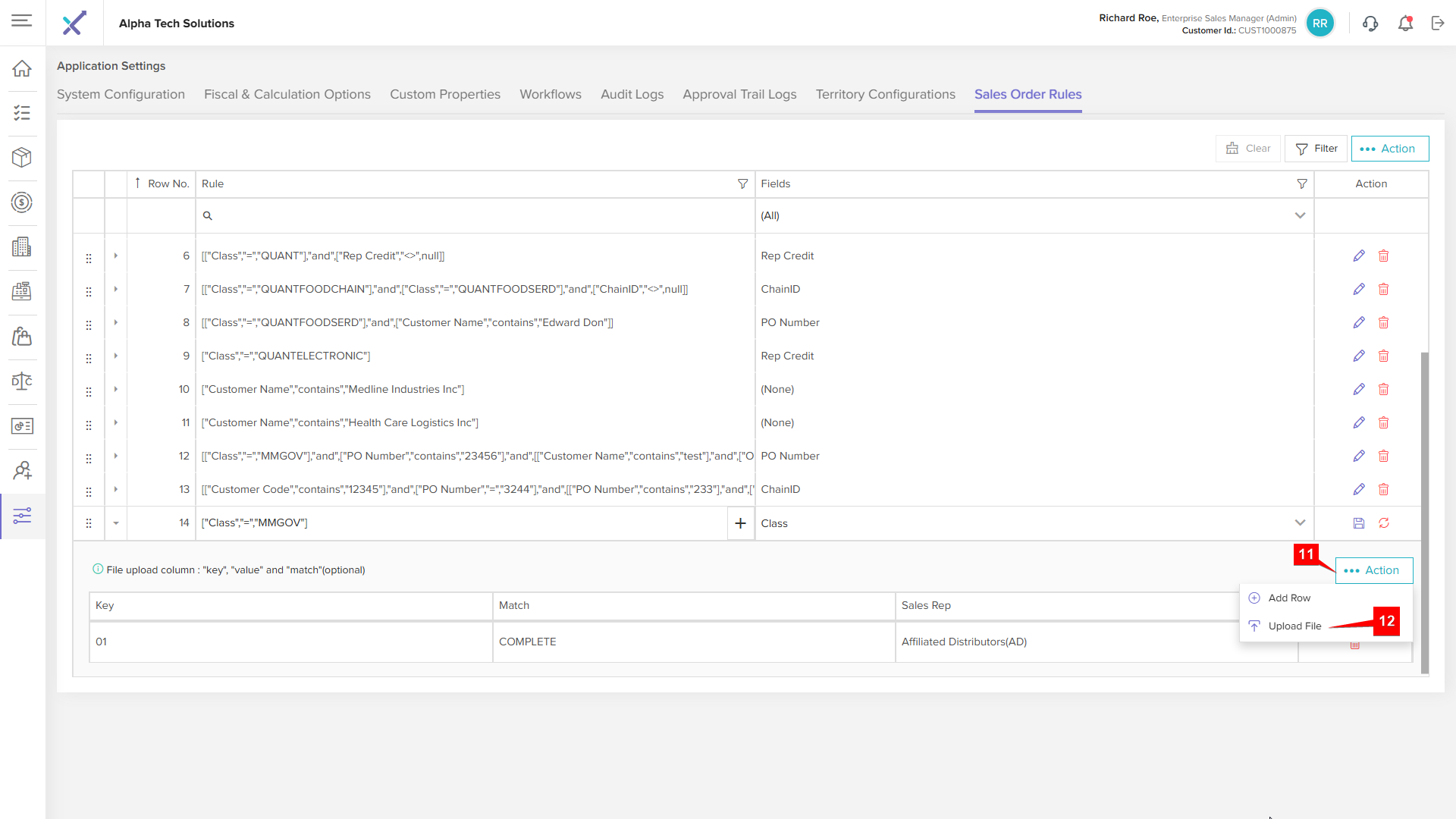This screenshot has width=1456, height=819.
Task: Click the headset support icon
Action: [x=1370, y=24]
